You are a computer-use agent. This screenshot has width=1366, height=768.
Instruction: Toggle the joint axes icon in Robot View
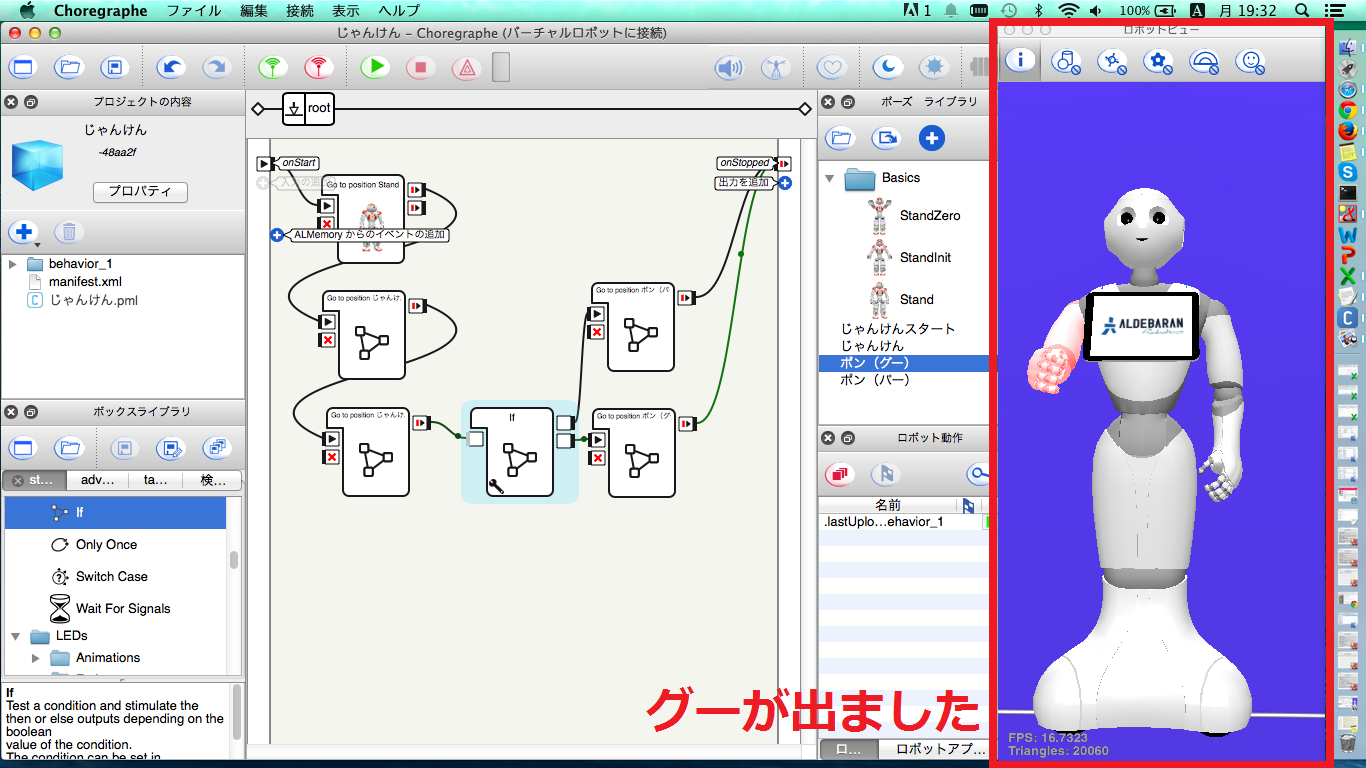coord(1113,62)
